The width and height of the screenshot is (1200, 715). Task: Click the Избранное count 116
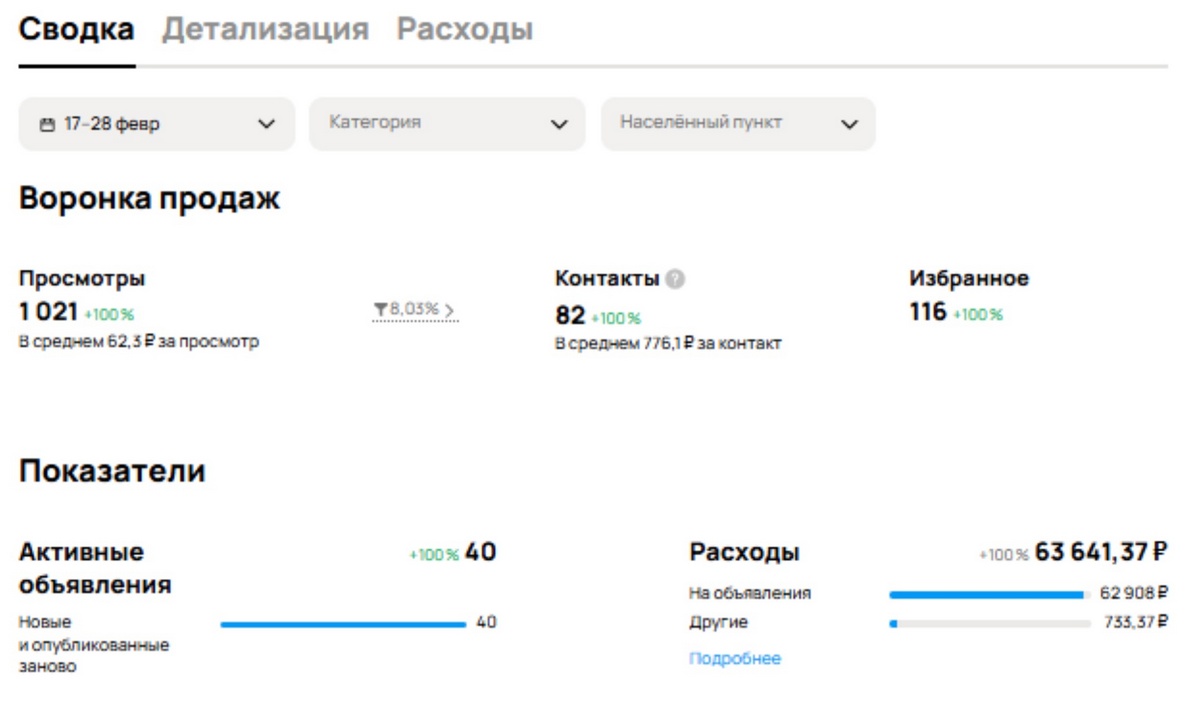click(927, 312)
